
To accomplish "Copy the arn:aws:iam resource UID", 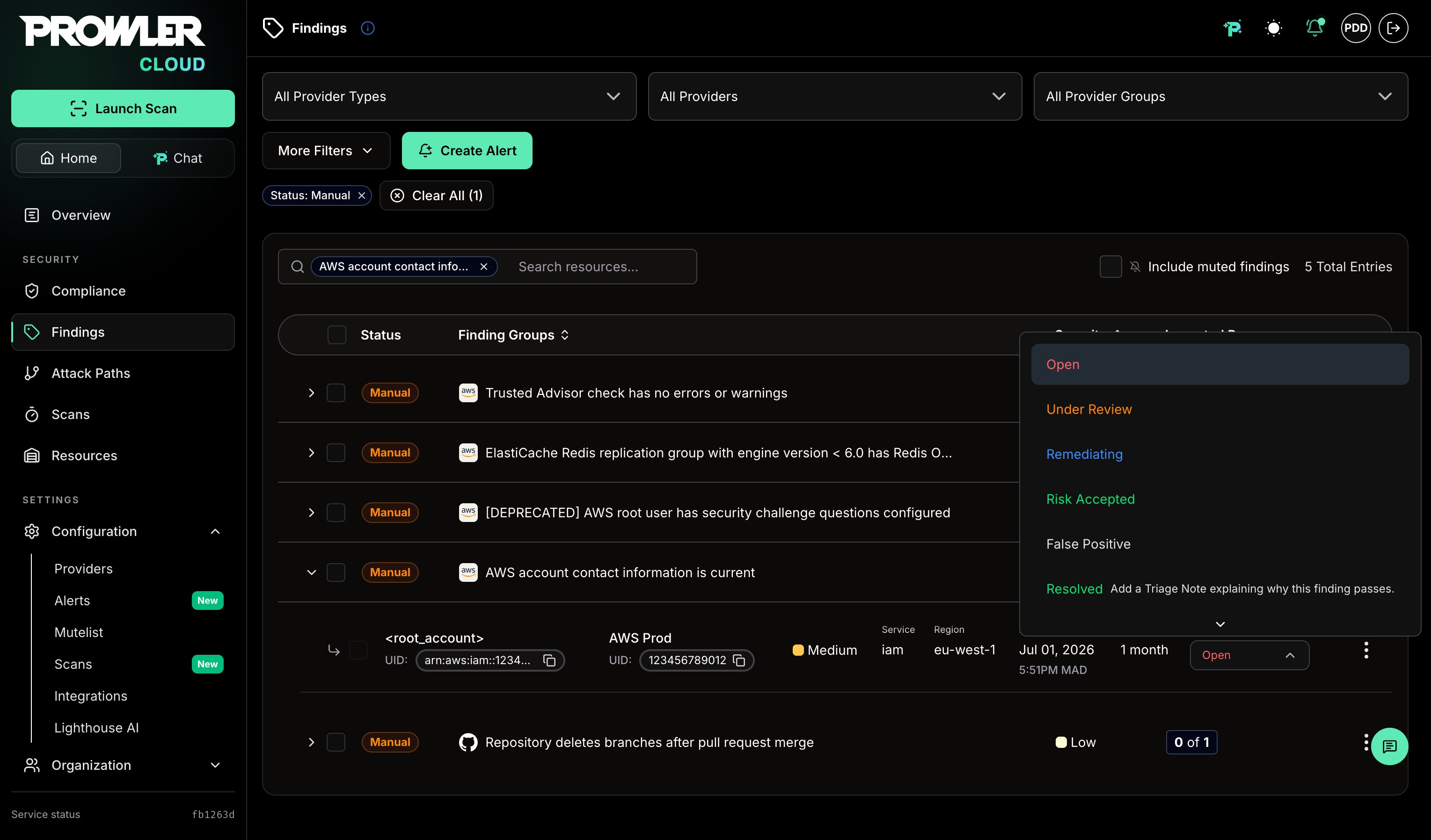I will coord(548,660).
